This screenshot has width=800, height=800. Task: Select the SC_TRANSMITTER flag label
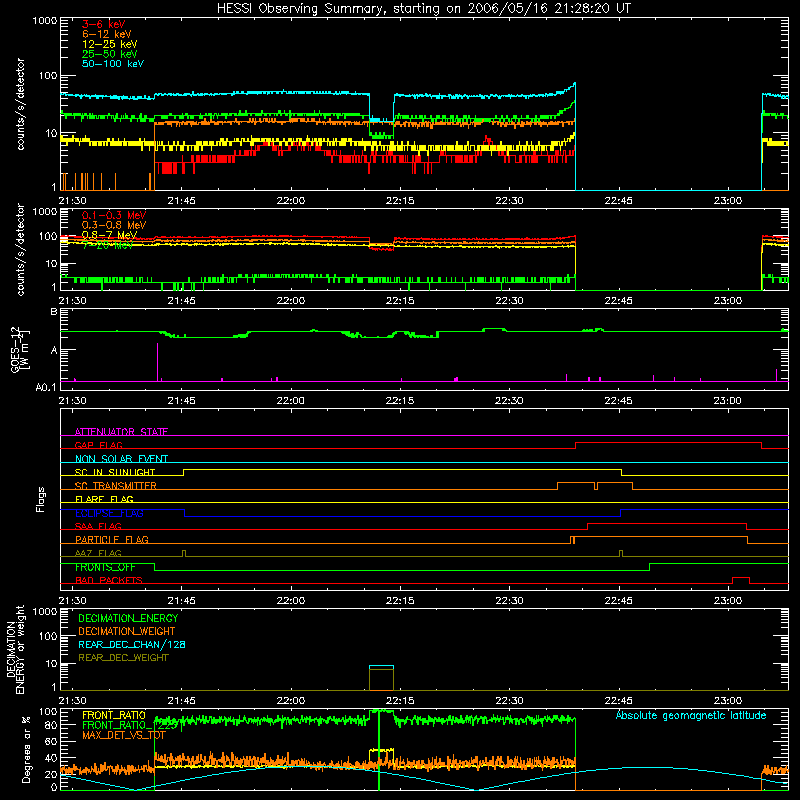[116, 486]
